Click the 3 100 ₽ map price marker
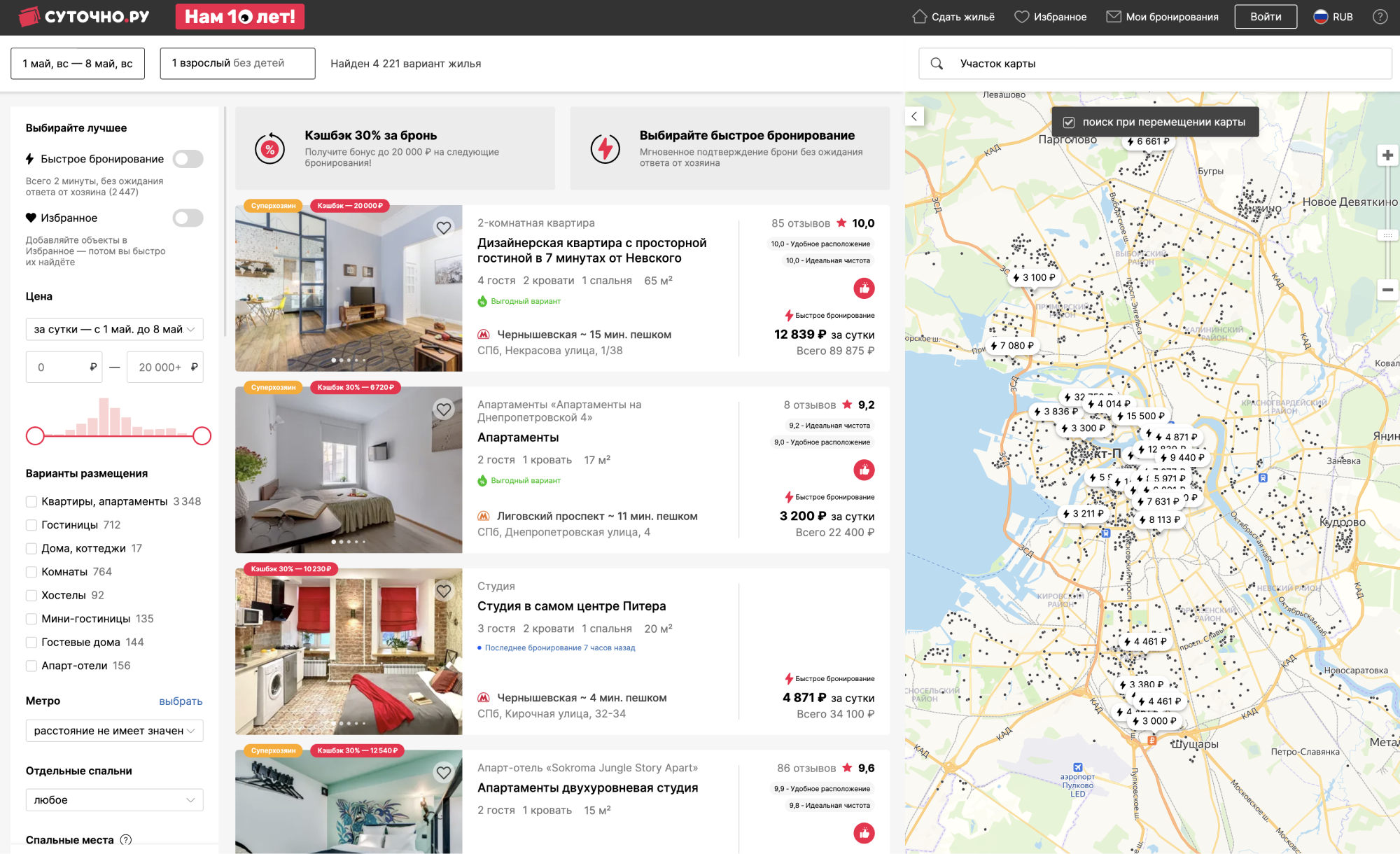This screenshot has width=1400, height=854. coord(1034,277)
